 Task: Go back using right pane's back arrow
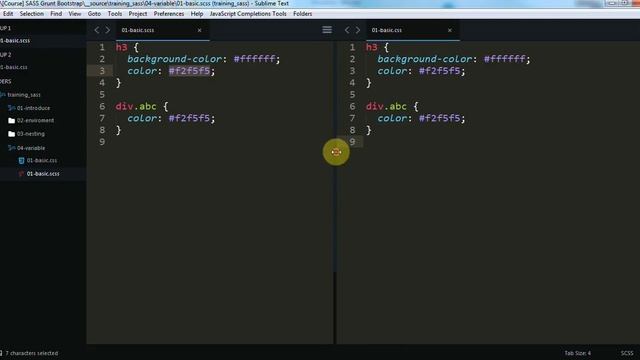click(x=347, y=30)
